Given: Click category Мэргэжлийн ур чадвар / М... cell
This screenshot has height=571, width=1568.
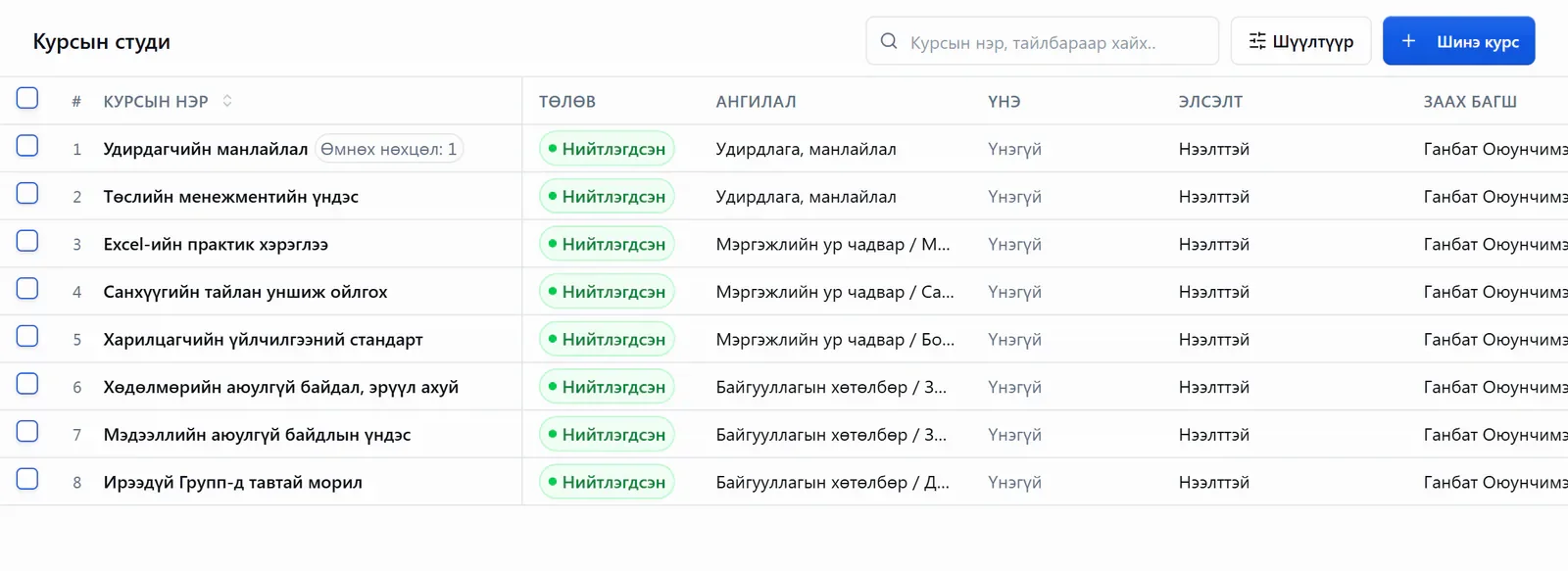Looking at the screenshot, I should (833, 245).
